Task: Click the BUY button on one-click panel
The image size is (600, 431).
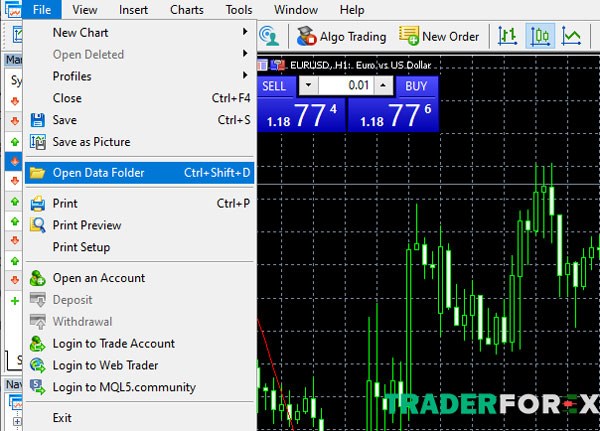Action: (x=417, y=86)
